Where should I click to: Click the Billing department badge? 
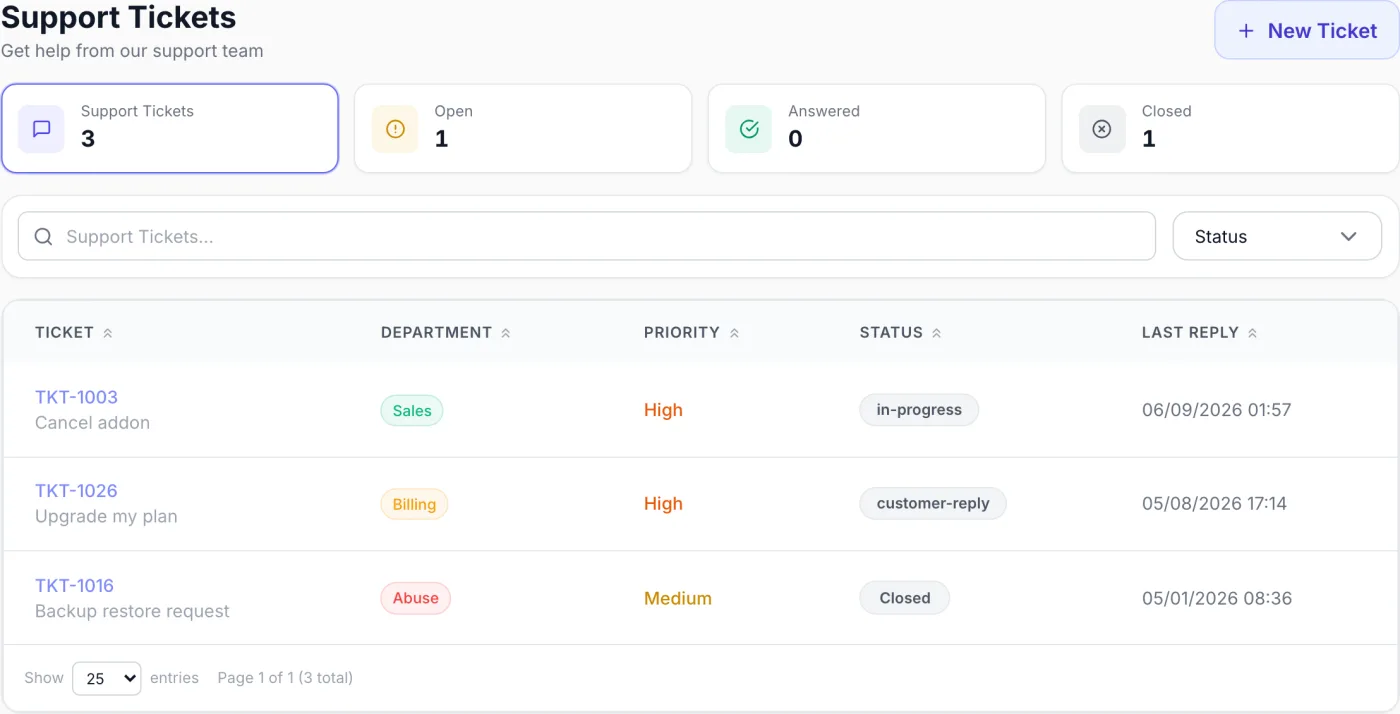414,504
